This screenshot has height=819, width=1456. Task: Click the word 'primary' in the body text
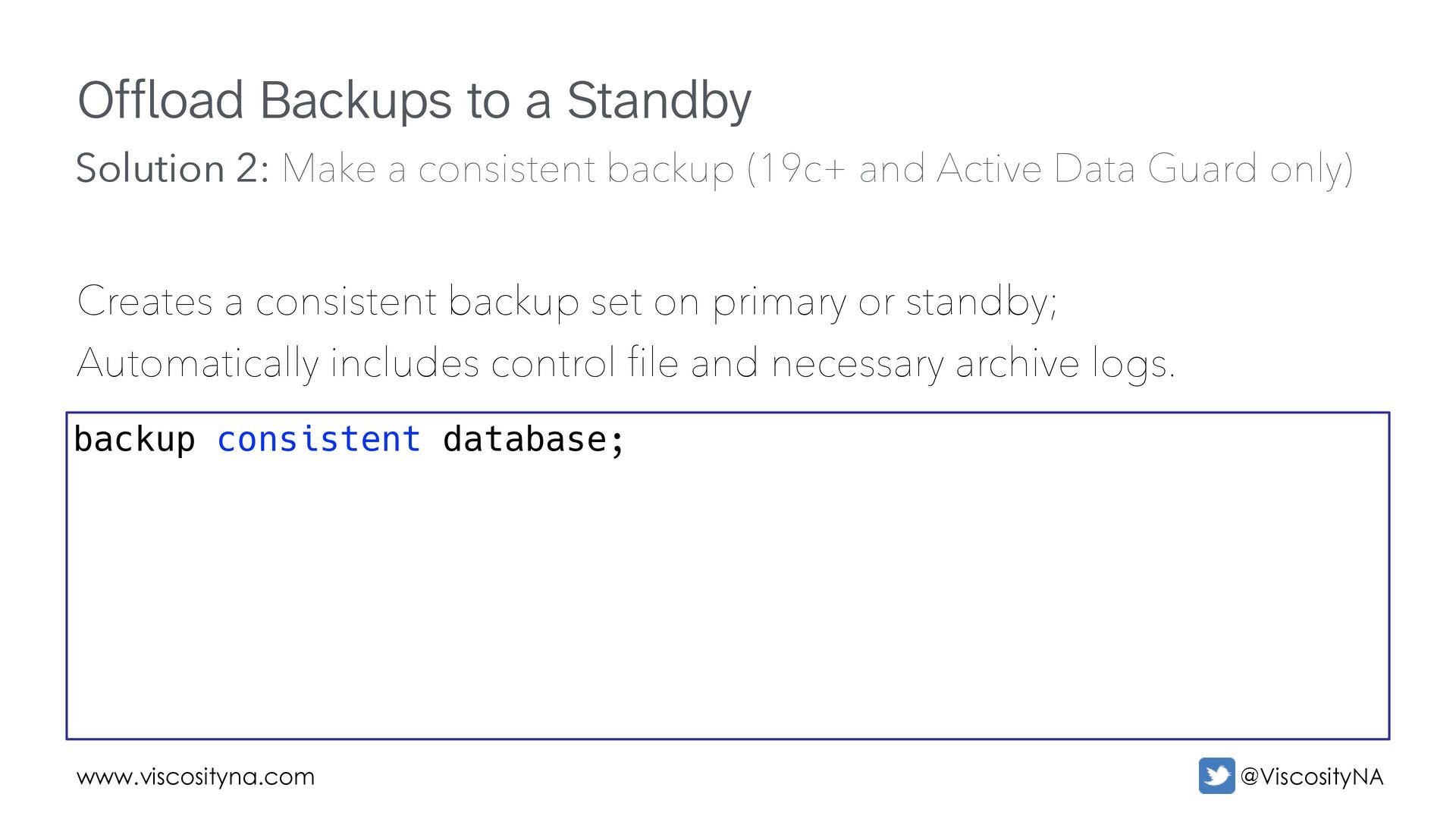[x=778, y=302]
